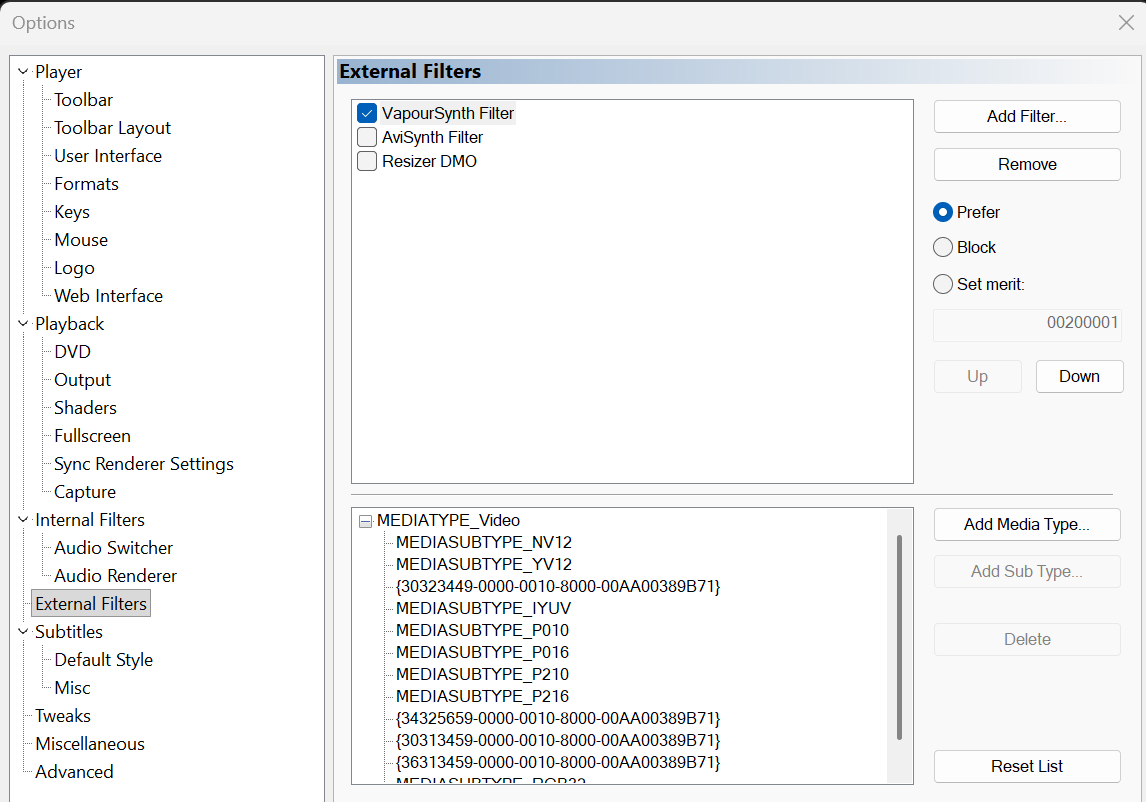Close the Options dialog window
Viewport: 1146px width, 802px height.
[x=1125, y=23]
